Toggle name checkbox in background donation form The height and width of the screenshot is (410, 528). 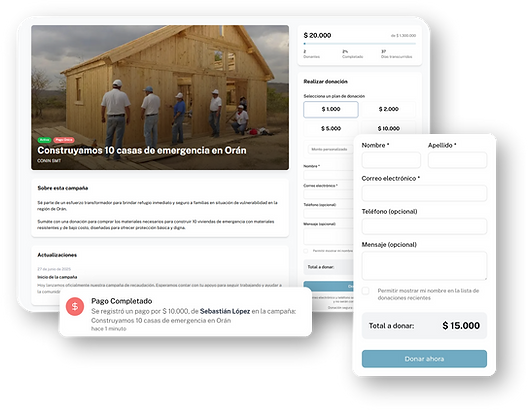(306, 251)
